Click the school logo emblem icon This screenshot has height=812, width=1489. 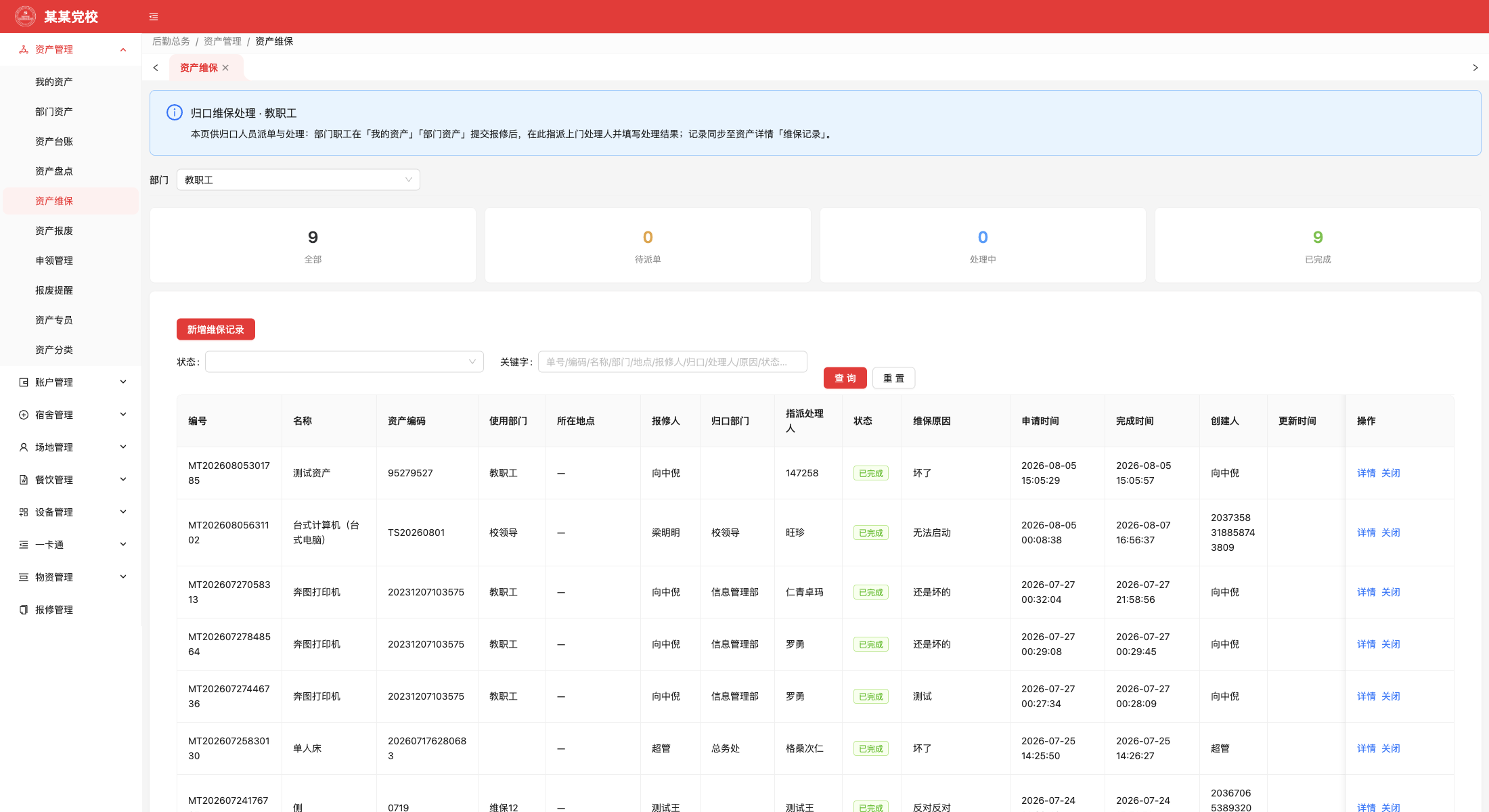[x=26, y=16]
